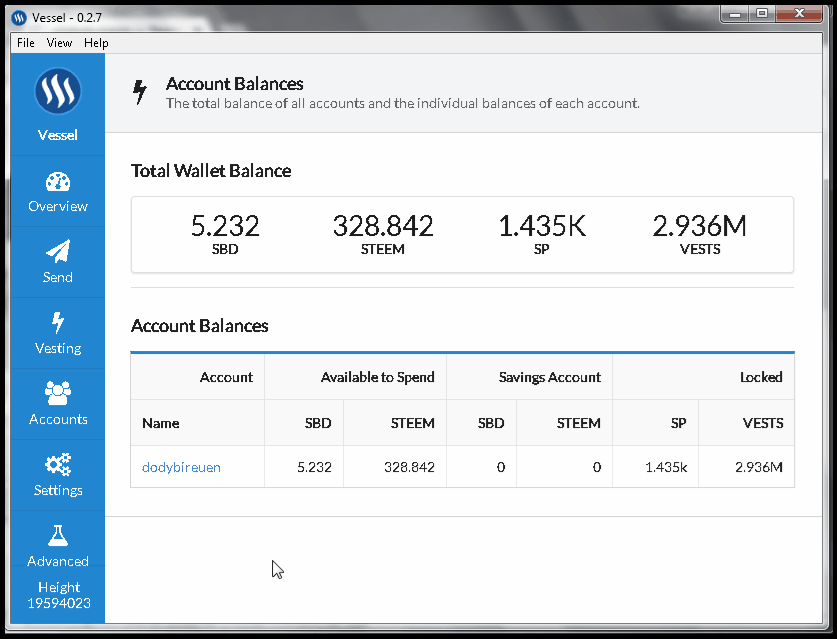The height and width of the screenshot is (639, 837).
Task: Open the Accounts people icon
Action: pyautogui.click(x=58, y=393)
